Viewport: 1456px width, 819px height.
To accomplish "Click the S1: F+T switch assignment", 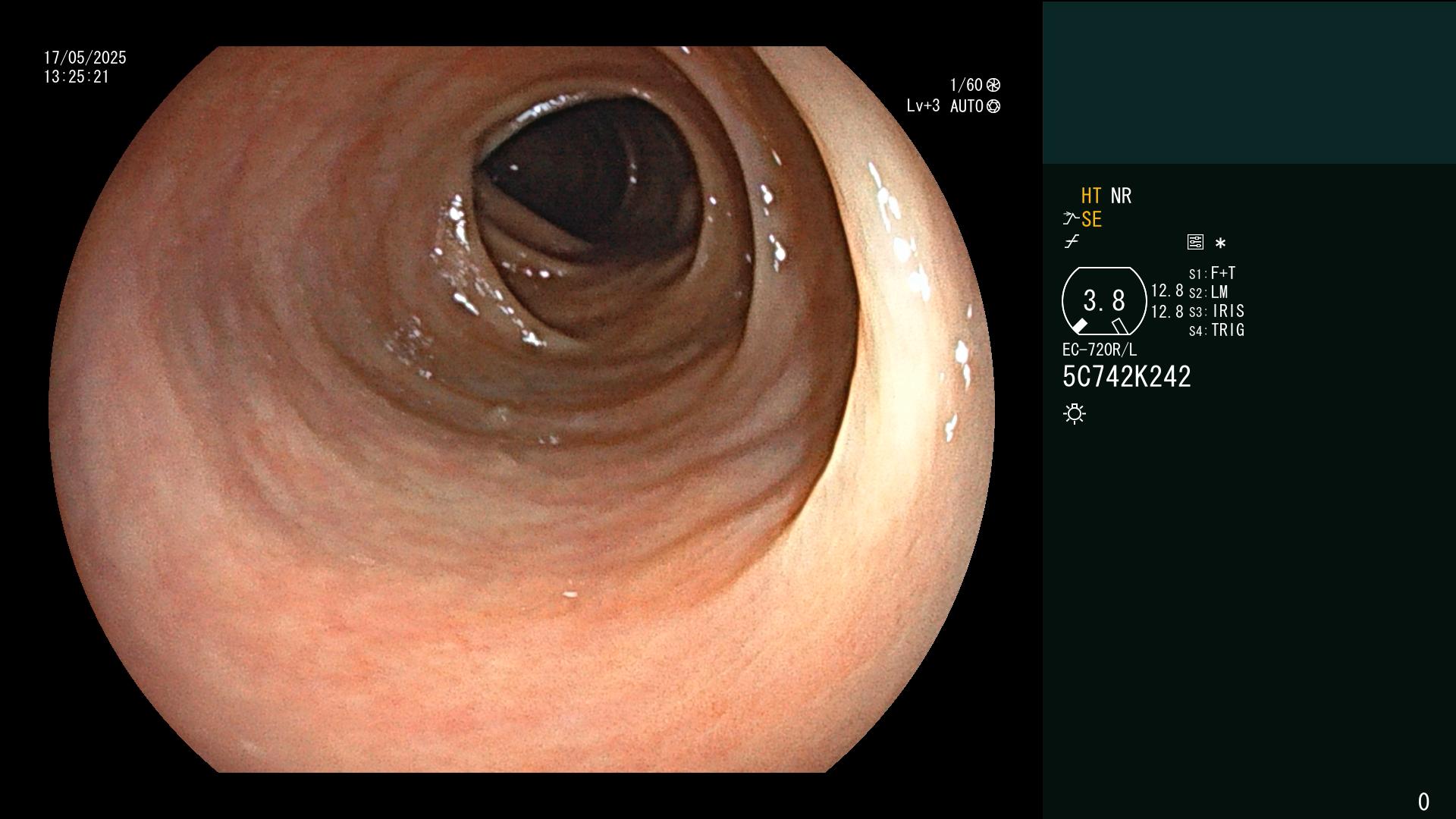I will tap(1213, 273).
